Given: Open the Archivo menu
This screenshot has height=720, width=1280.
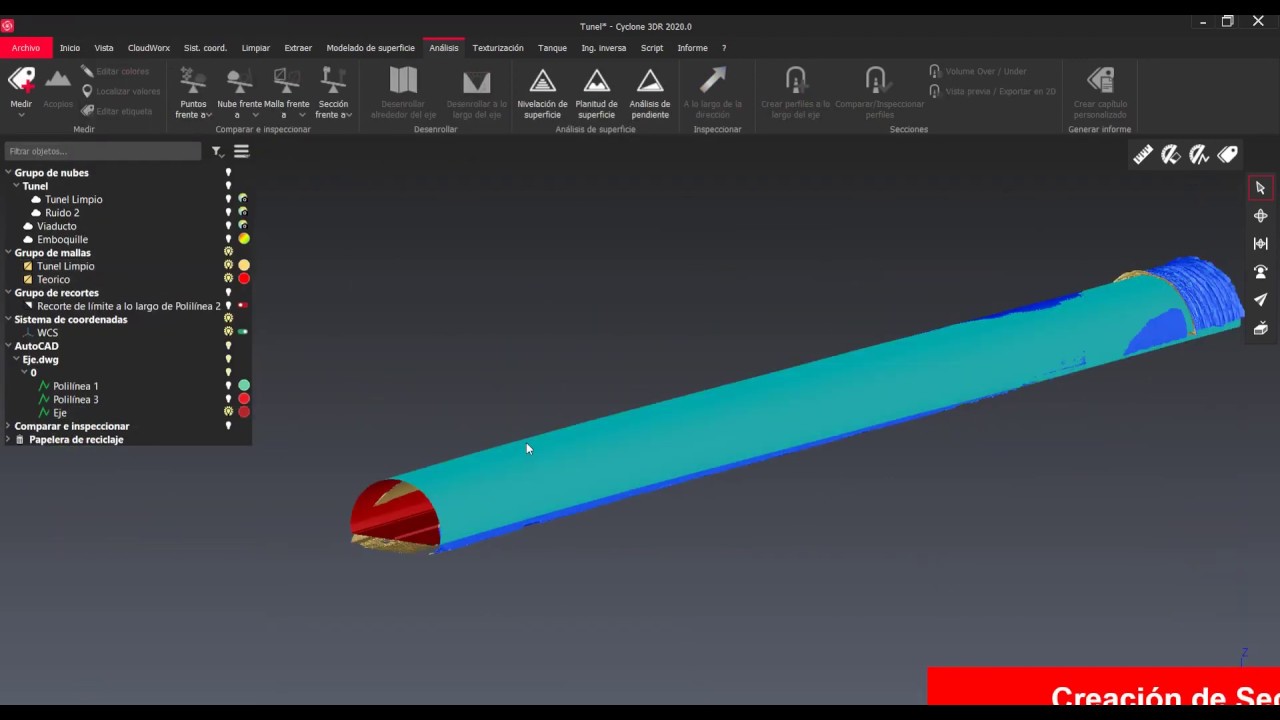Looking at the screenshot, I should (26, 48).
